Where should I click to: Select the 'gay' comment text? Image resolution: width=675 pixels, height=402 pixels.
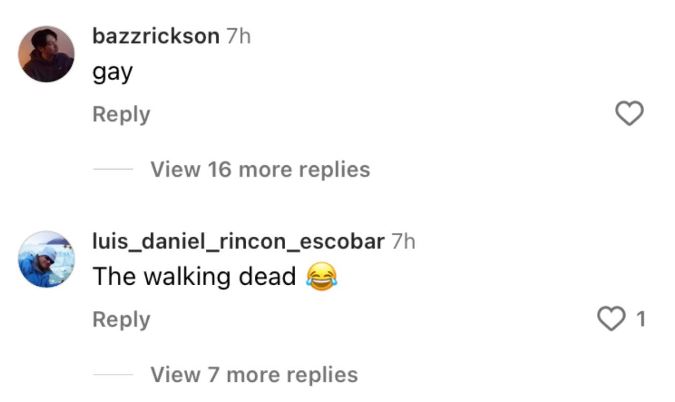[112, 73]
